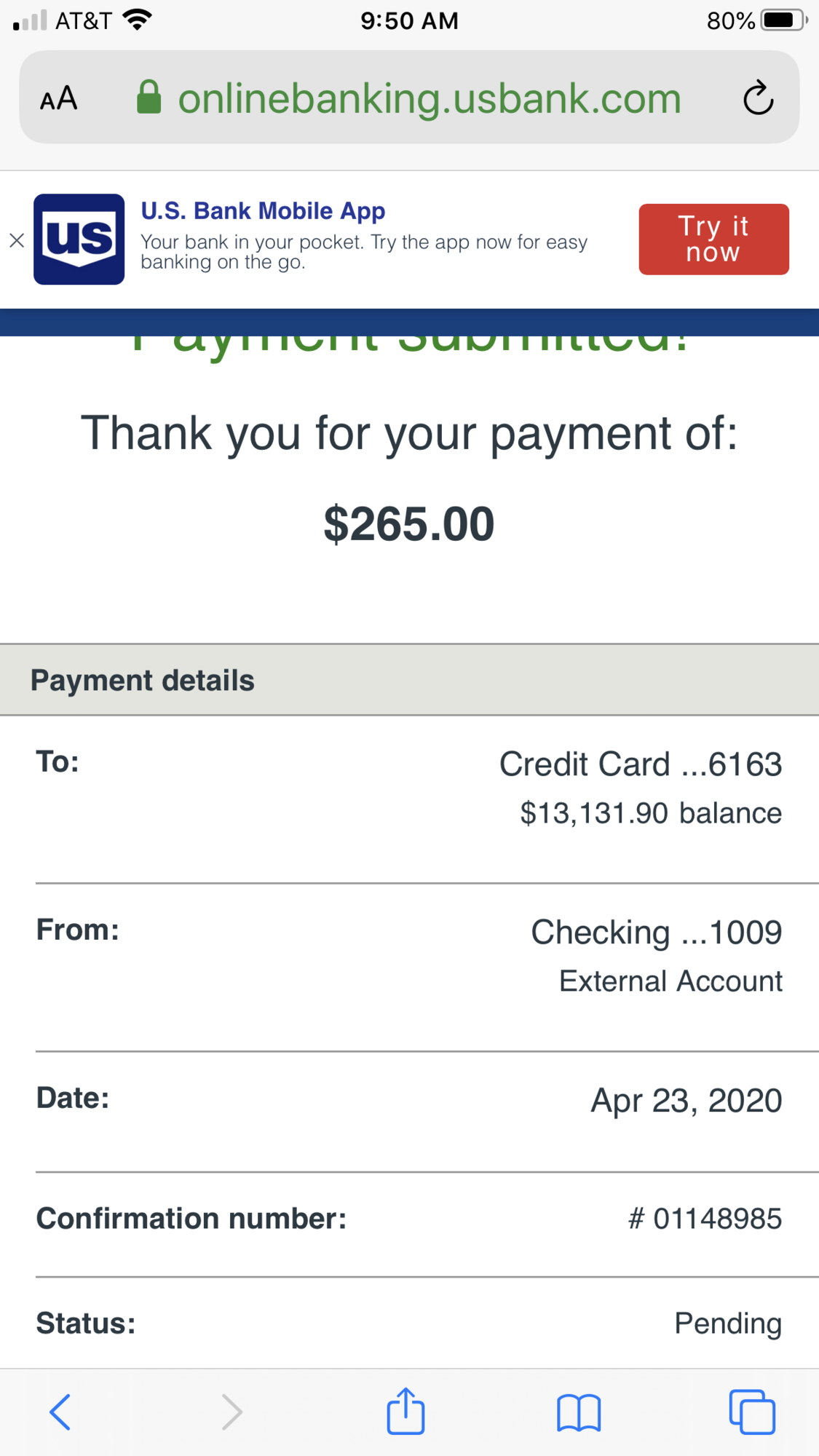This screenshot has height=1456, width=819.
Task: Tap the Safari back arrow
Action: 60,1412
